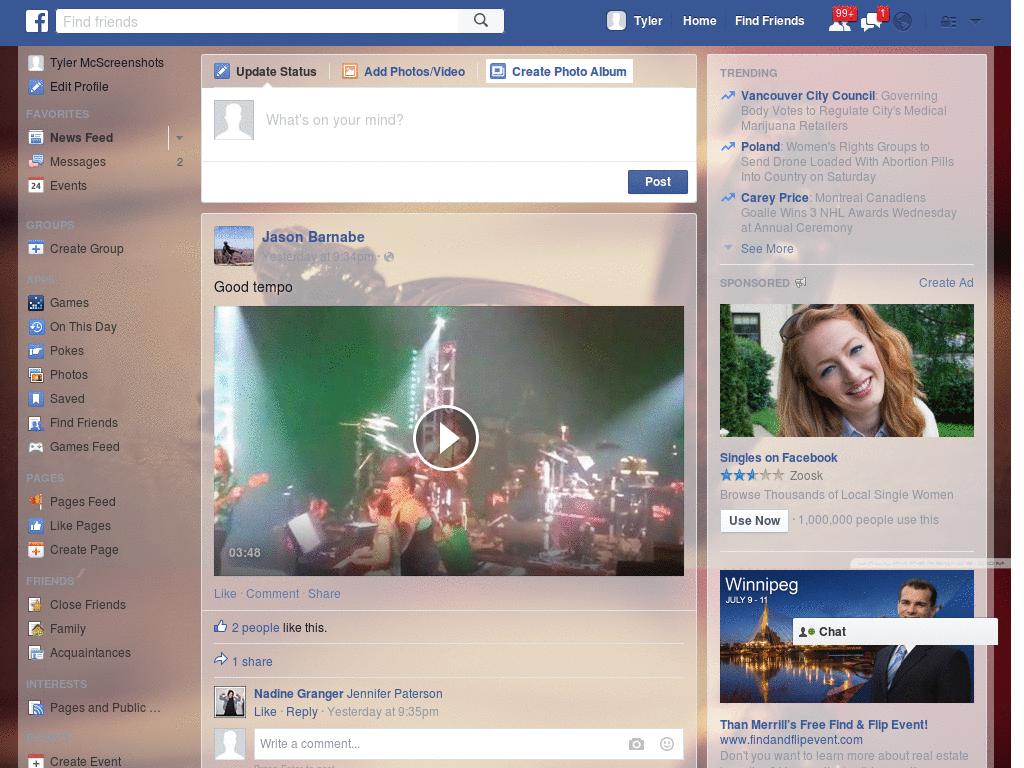1024x768 pixels.
Task: Click Create Ad link
Action: pos(946,283)
